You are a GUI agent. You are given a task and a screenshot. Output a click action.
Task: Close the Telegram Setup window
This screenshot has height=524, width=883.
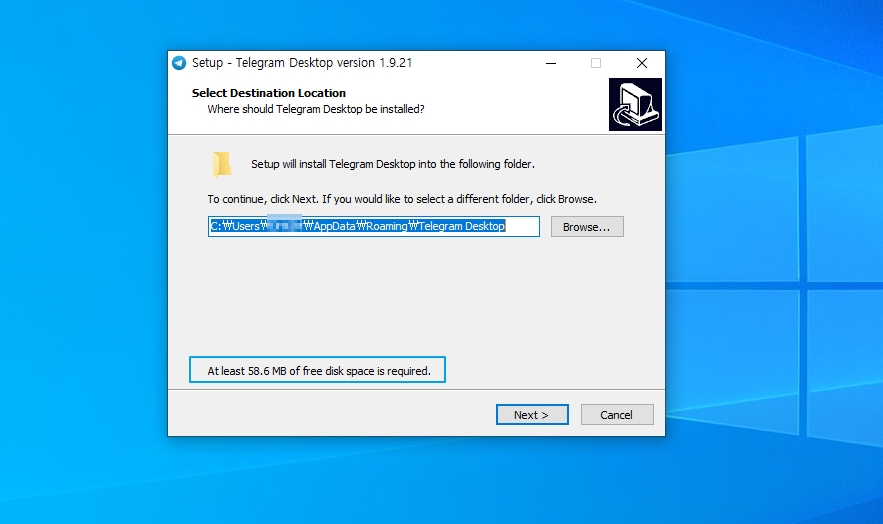pyautogui.click(x=641, y=63)
